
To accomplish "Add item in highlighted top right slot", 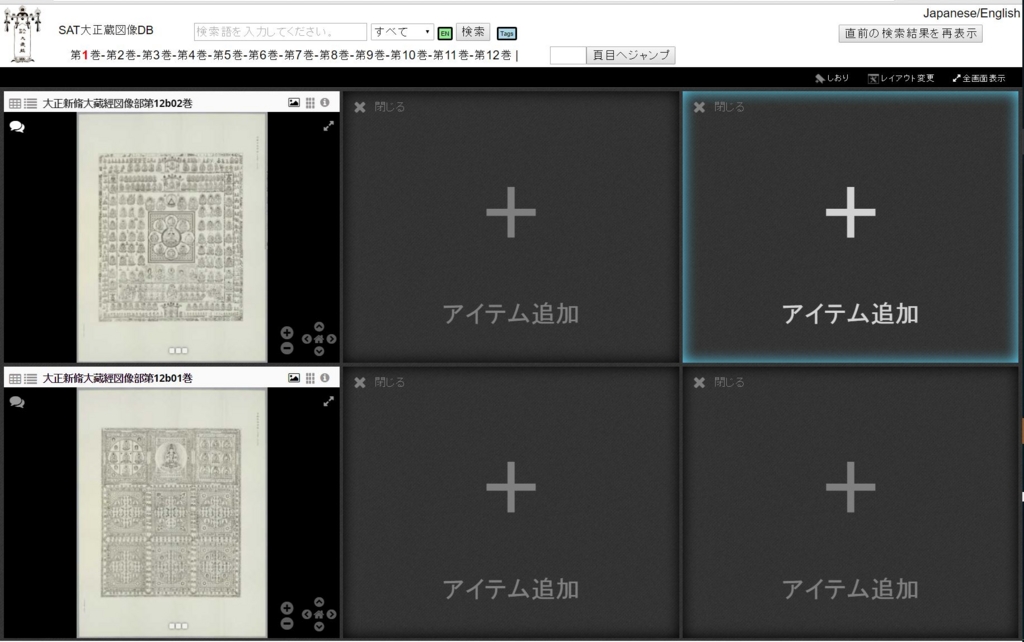I will coord(850,227).
